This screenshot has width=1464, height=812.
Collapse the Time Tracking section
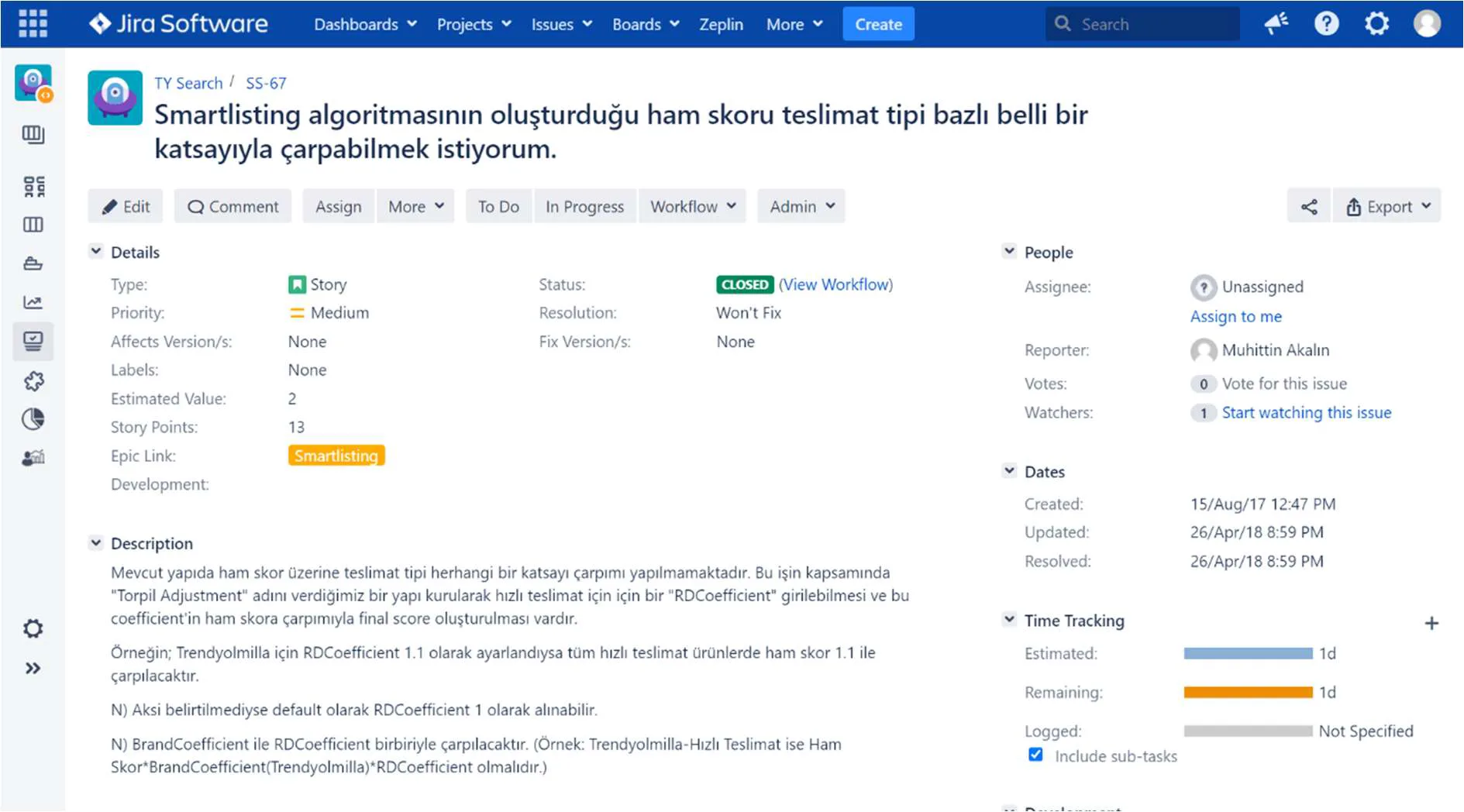coord(1009,619)
